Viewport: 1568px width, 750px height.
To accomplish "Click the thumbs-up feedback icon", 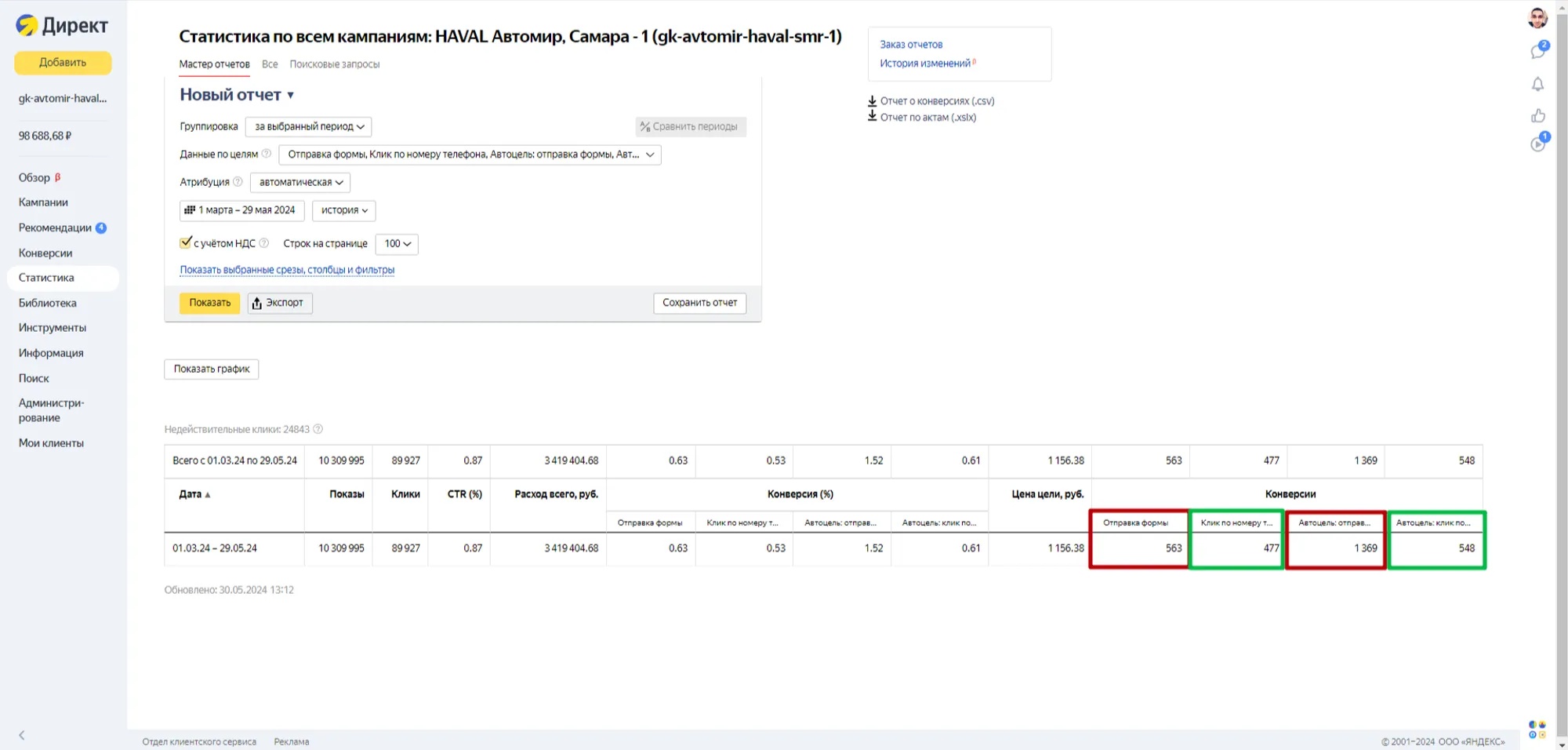I will coord(1538,116).
